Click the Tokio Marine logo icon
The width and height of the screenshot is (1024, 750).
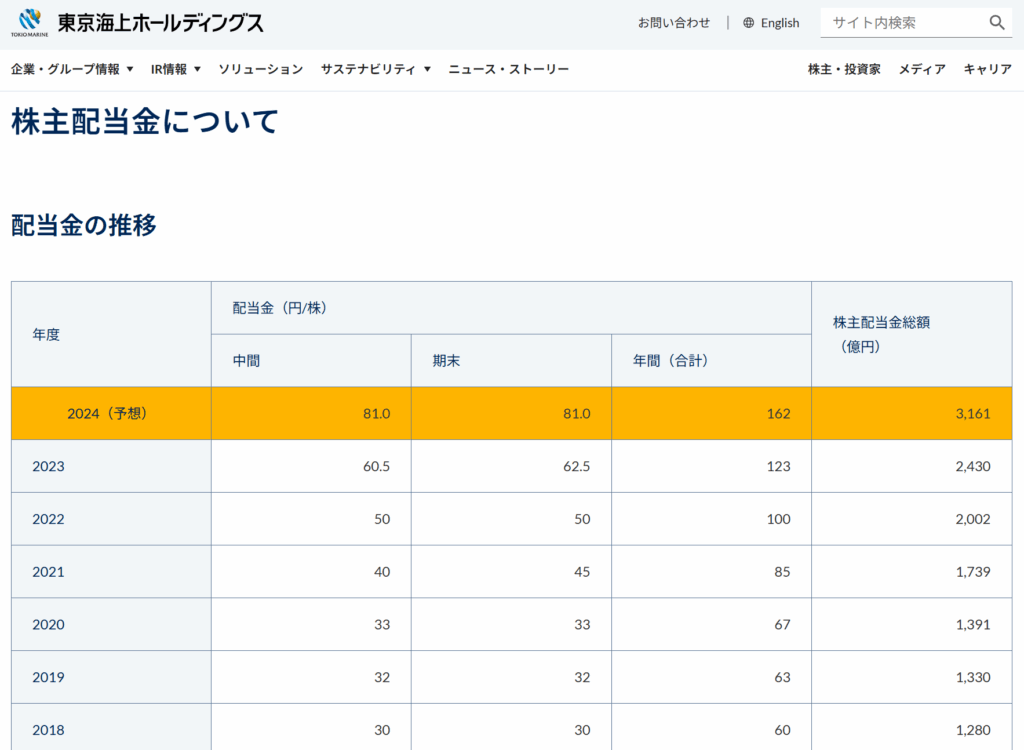pos(29,23)
